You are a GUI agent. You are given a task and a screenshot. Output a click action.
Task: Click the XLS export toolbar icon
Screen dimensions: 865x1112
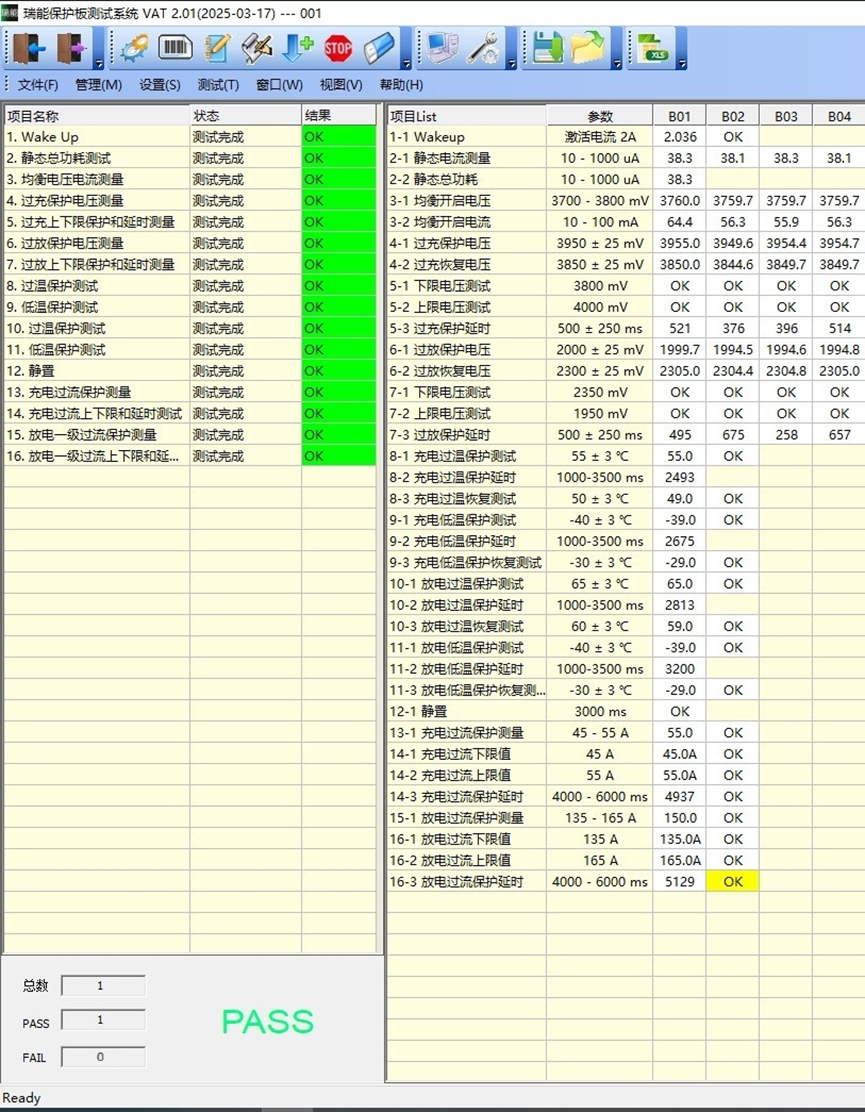point(653,48)
